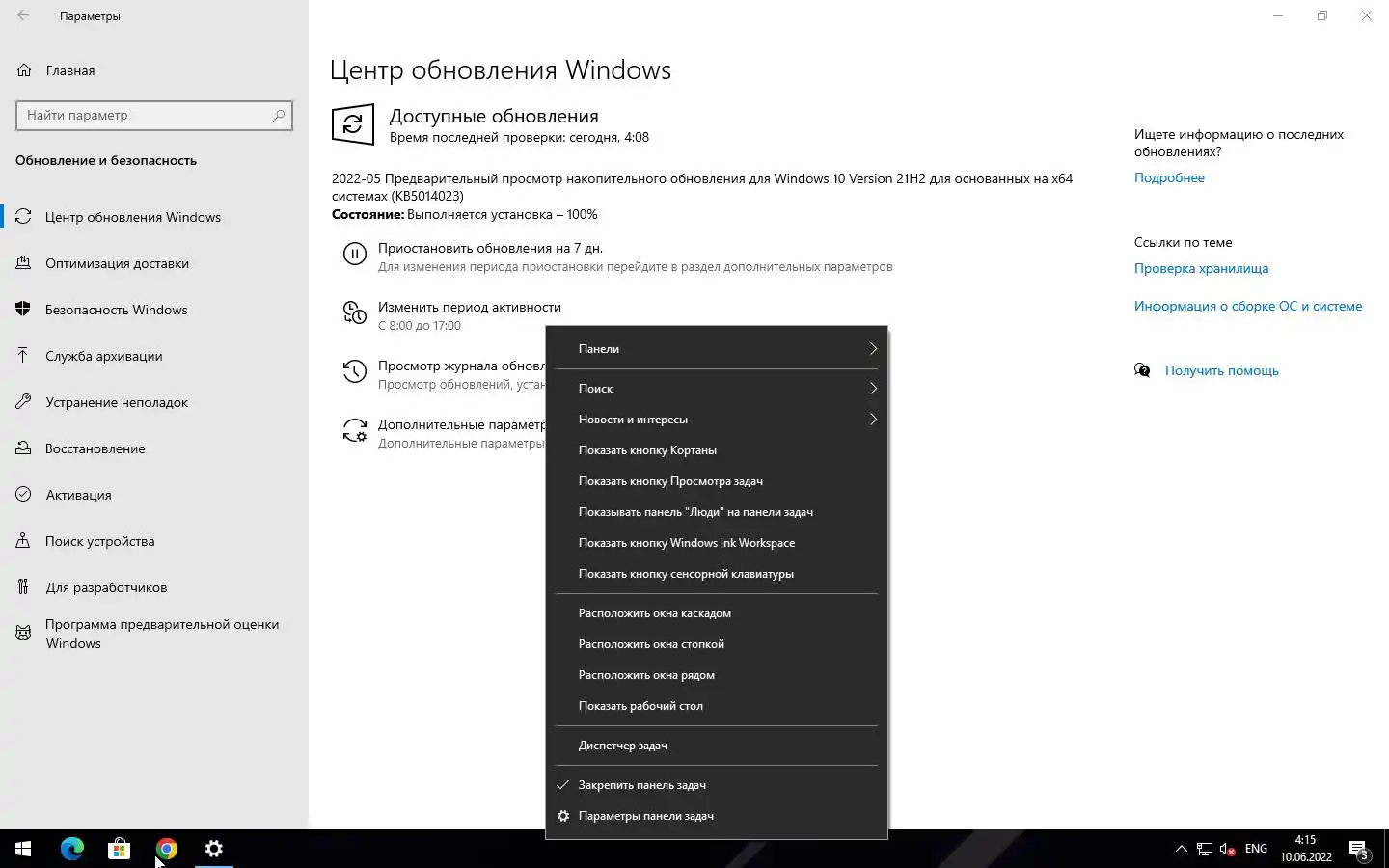Click the Получить помощь link
Image resolution: width=1389 pixels, height=868 pixels.
1221,370
